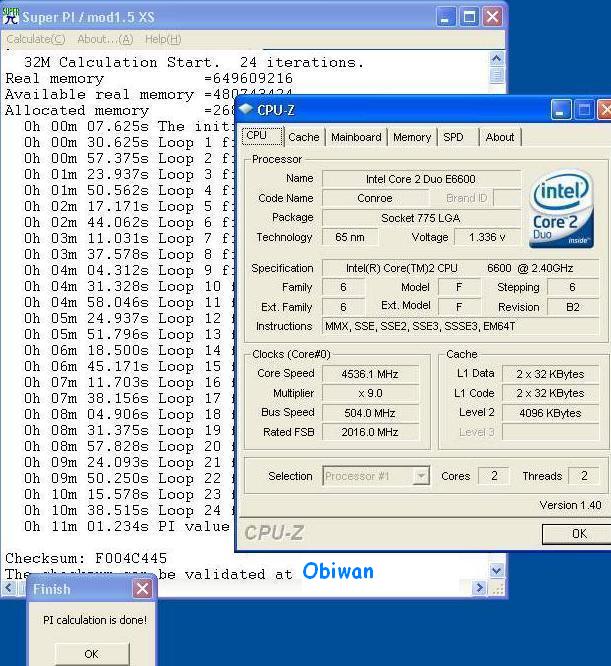Click the Loop 12 line at 05m 24.937s
This screenshot has width=611, height=666.
pyautogui.click(x=129, y=319)
